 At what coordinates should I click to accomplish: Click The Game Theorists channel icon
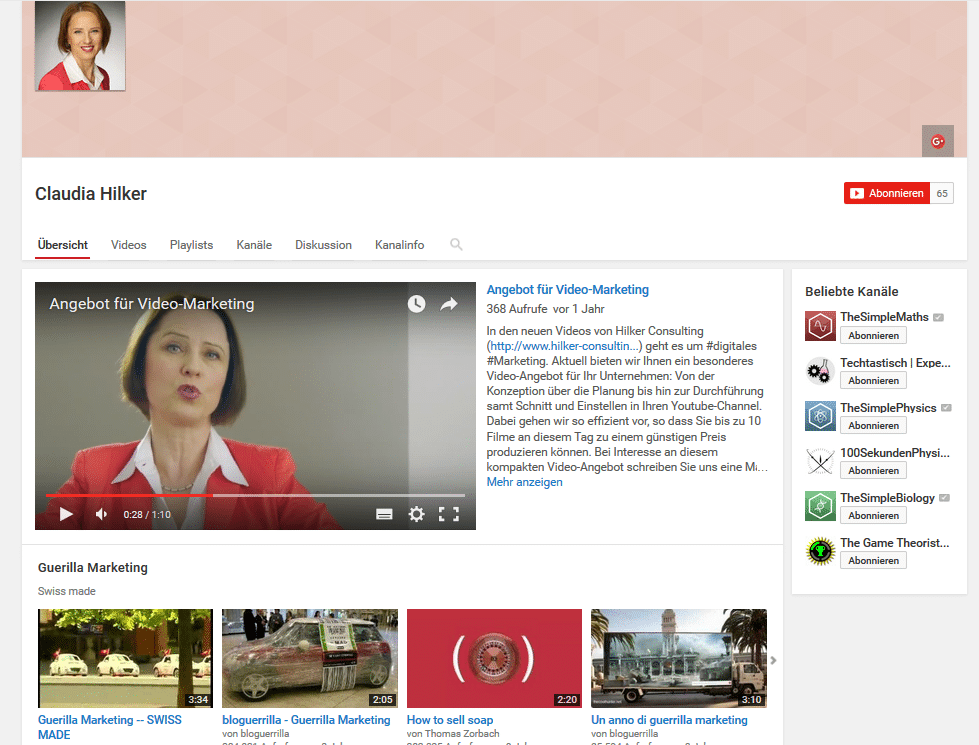coord(820,551)
